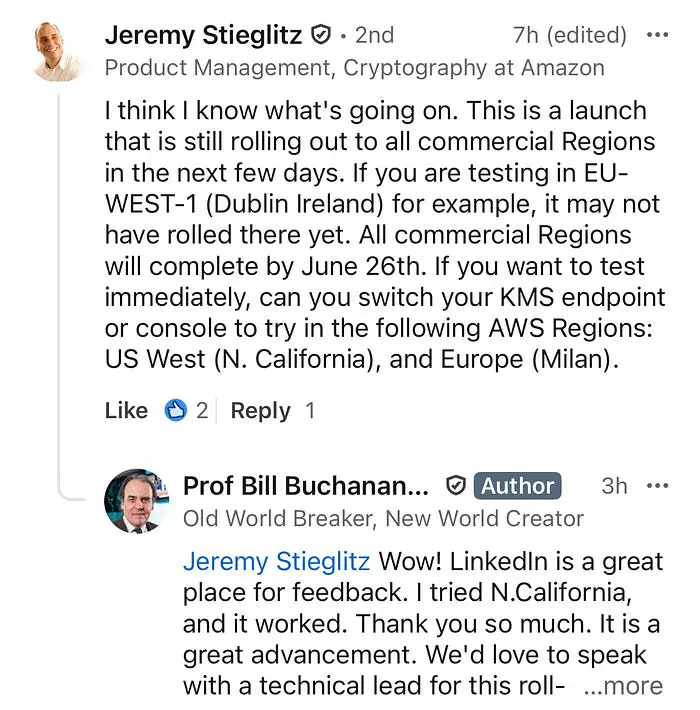Screen dimensions: 700x710
Task: Open Jeremy Stieglitz's profile name link
Action: tap(203, 35)
